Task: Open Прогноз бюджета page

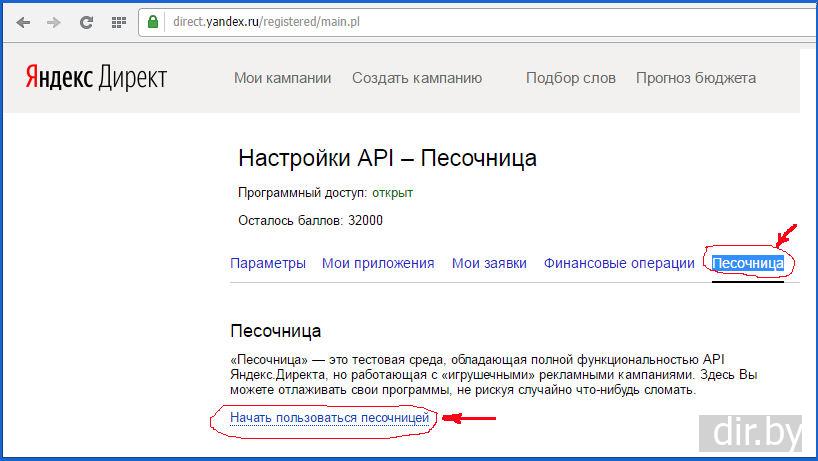Action: point(696,78)
